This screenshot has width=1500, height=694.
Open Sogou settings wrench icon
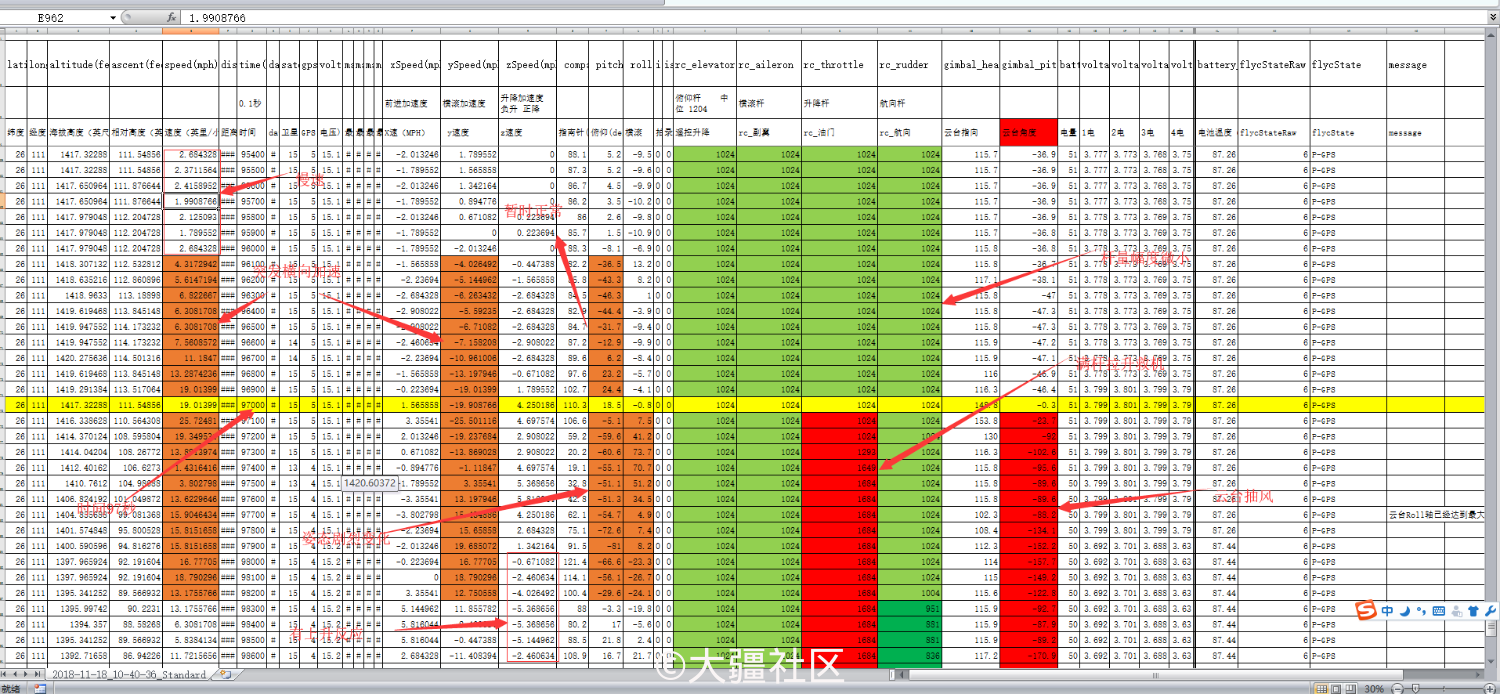(1488, 611)
